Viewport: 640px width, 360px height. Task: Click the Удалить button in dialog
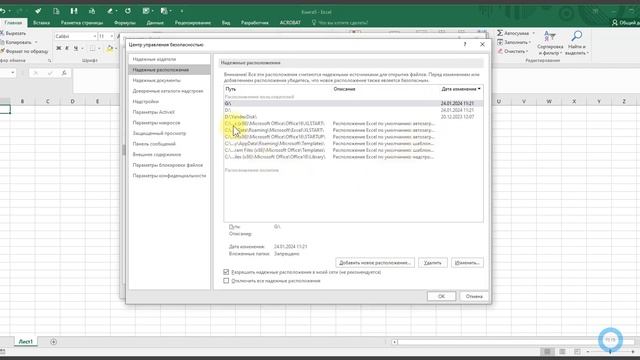pos(433,263)
